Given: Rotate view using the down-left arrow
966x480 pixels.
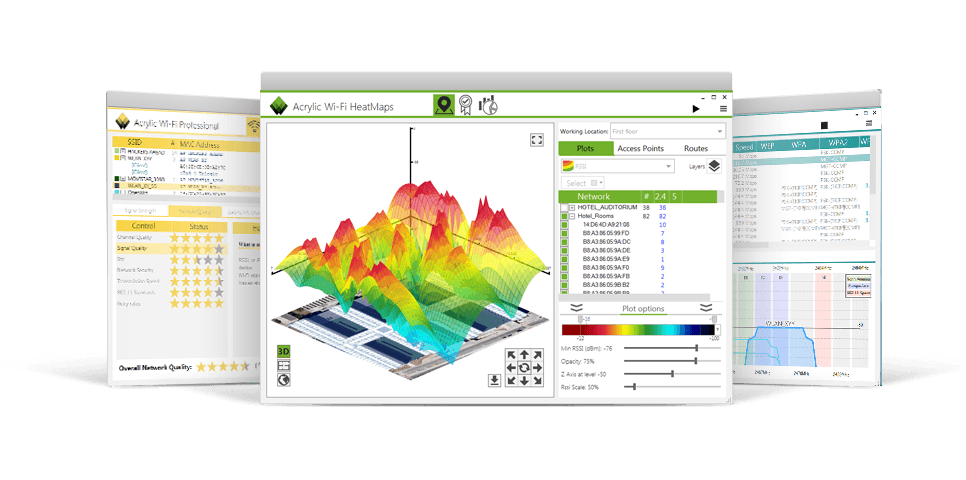Looking at the screenshot, I should click(x=511, y=381).
